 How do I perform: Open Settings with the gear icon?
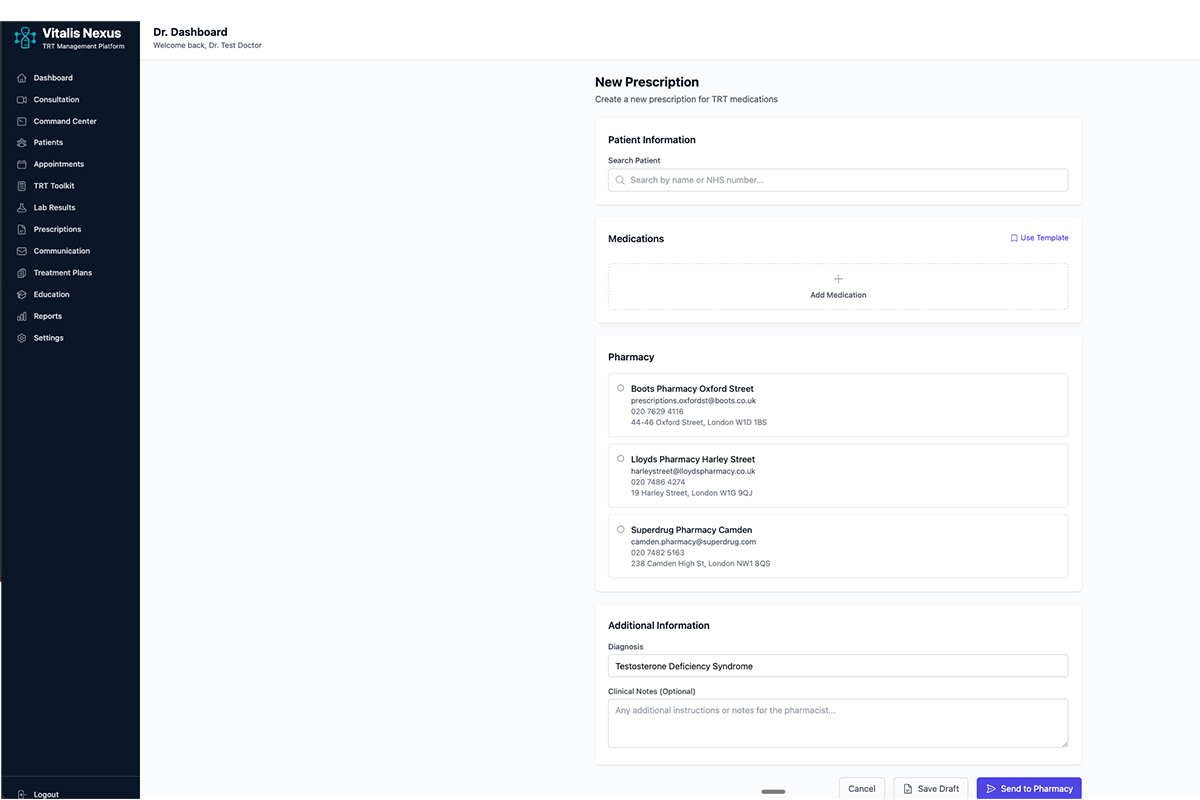coord(22,337)
